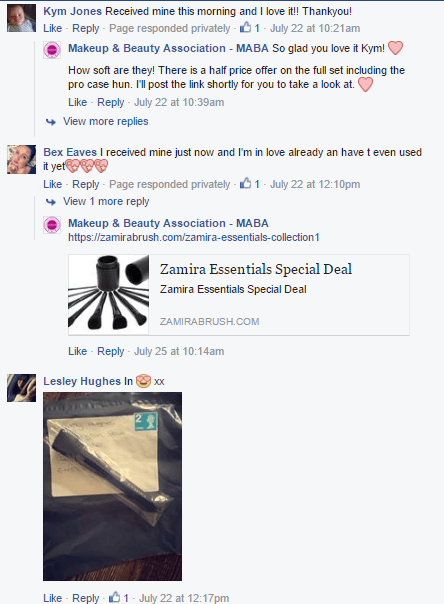The height and width of the screenshot is (604, 444).
Task: Open Bex Eaves profile avatar
Action: pos(22,159)
